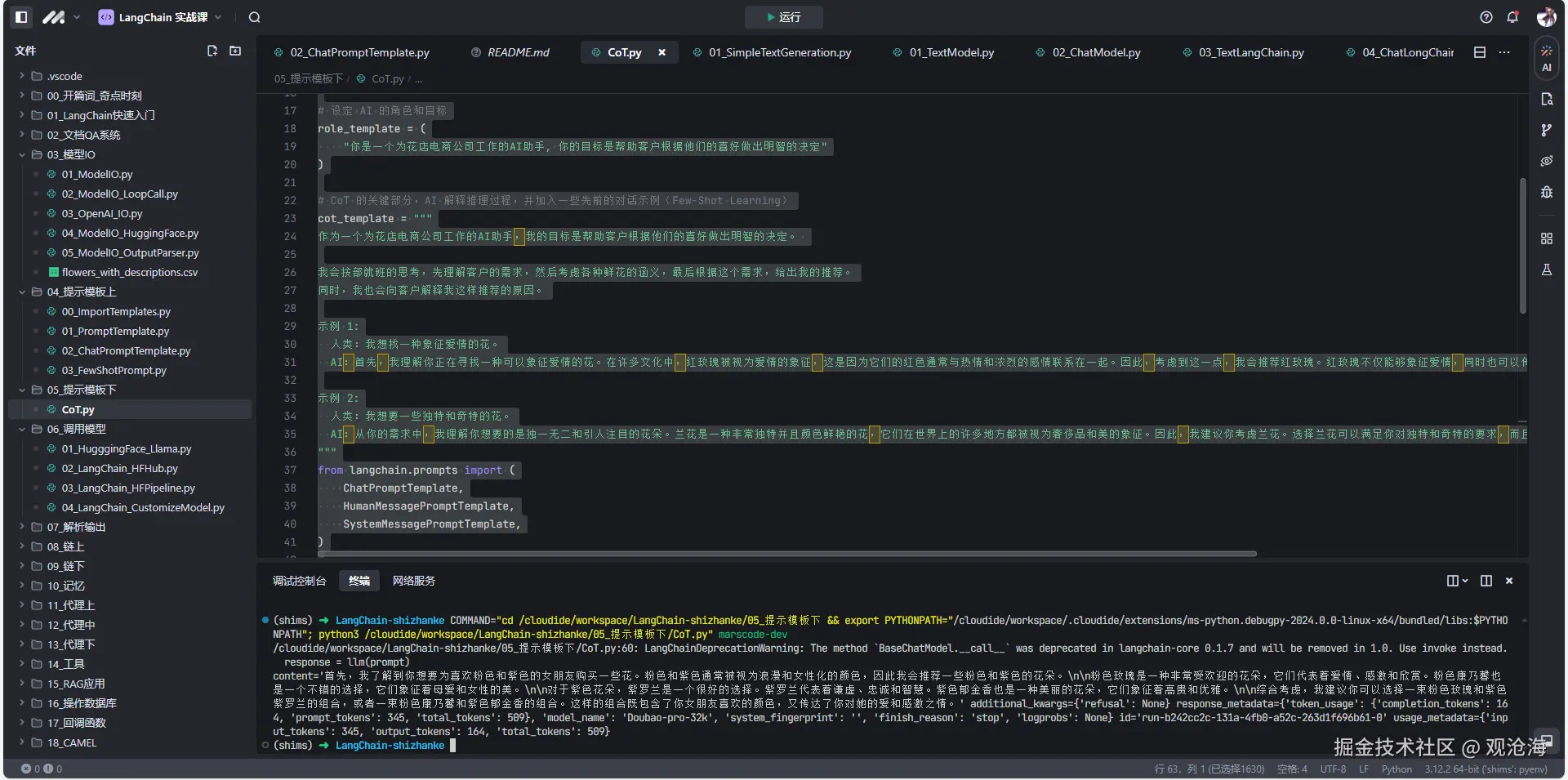The height and width of the screenshot is (780, 1568).
Task: Open the extensions grid icon
Action: coord(1546,238)
